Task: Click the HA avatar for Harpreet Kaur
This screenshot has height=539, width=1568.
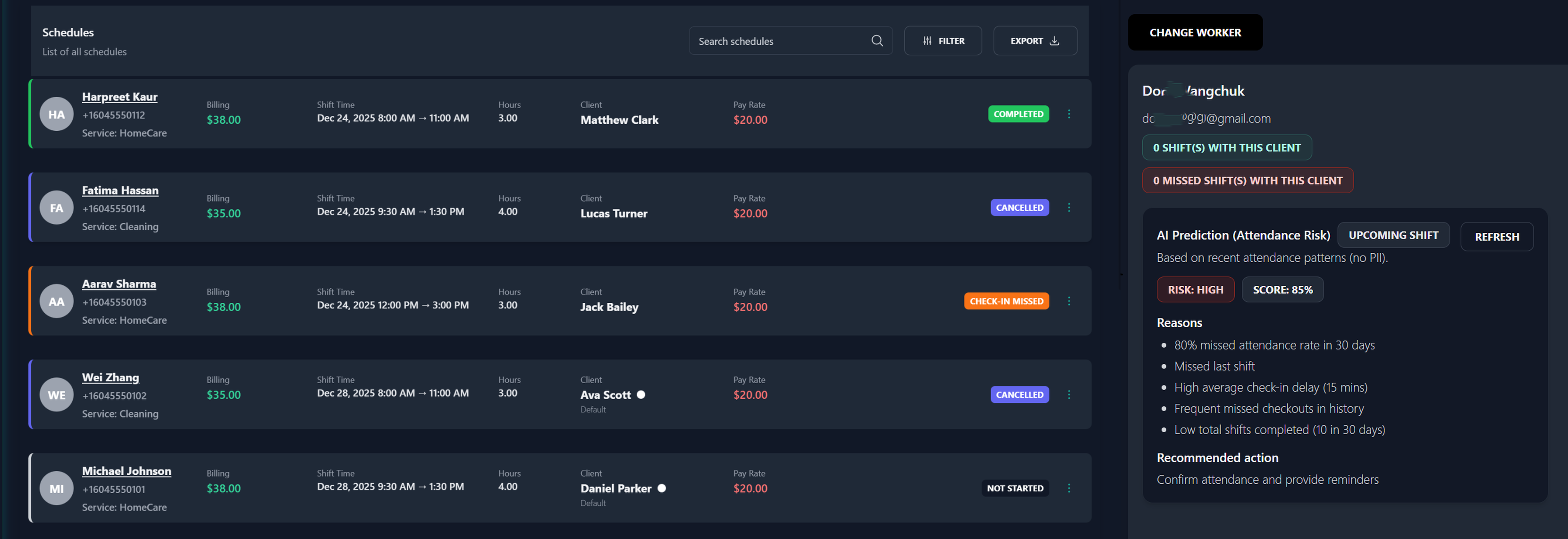Action: click(x=57, y=114)
